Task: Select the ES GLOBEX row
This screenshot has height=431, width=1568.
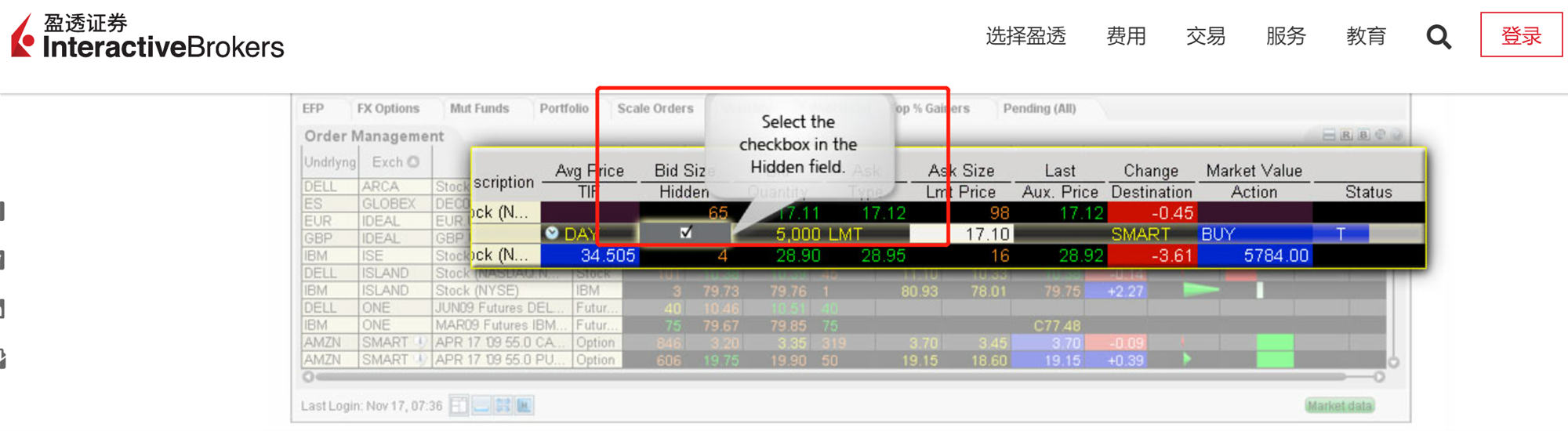Action: point(386,204)
